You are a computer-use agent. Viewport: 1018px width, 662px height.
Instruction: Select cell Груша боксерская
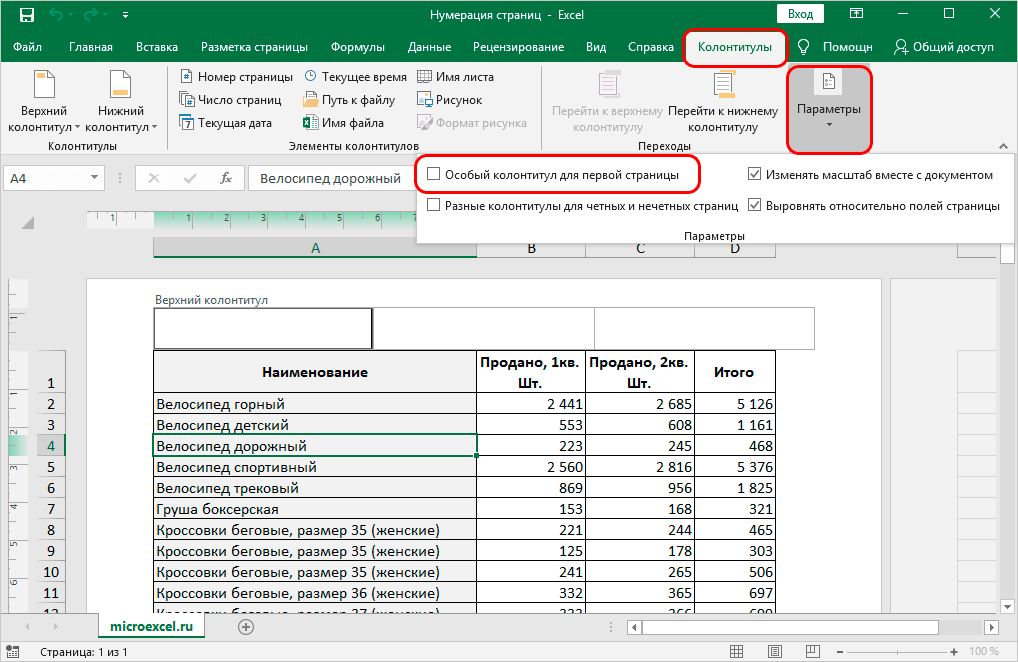[x=315, y=509]
